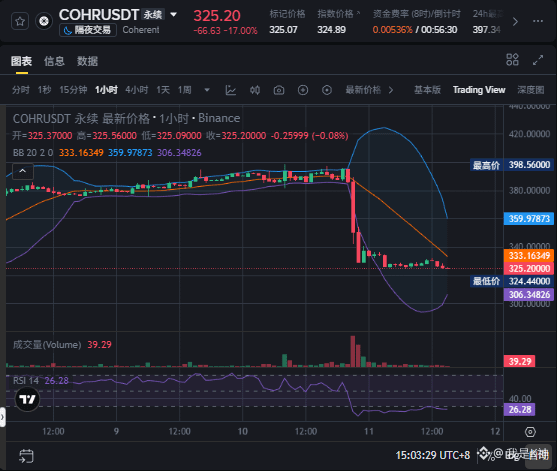Click the 324.44000 最低价 price label
The width and height of the screenshot is (557, 471).
point(512,281)
